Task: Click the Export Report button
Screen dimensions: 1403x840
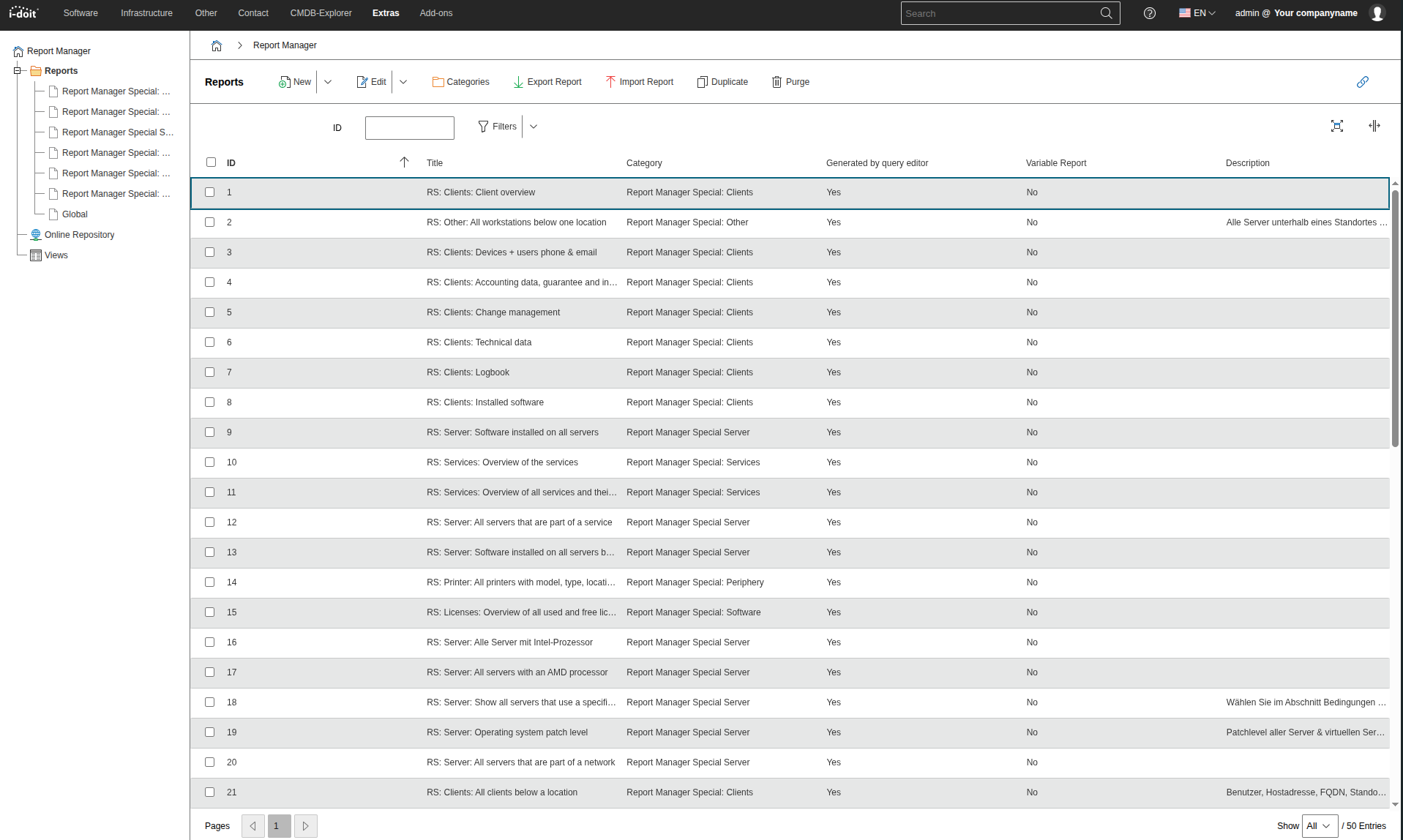Action: tap(547, 82)
